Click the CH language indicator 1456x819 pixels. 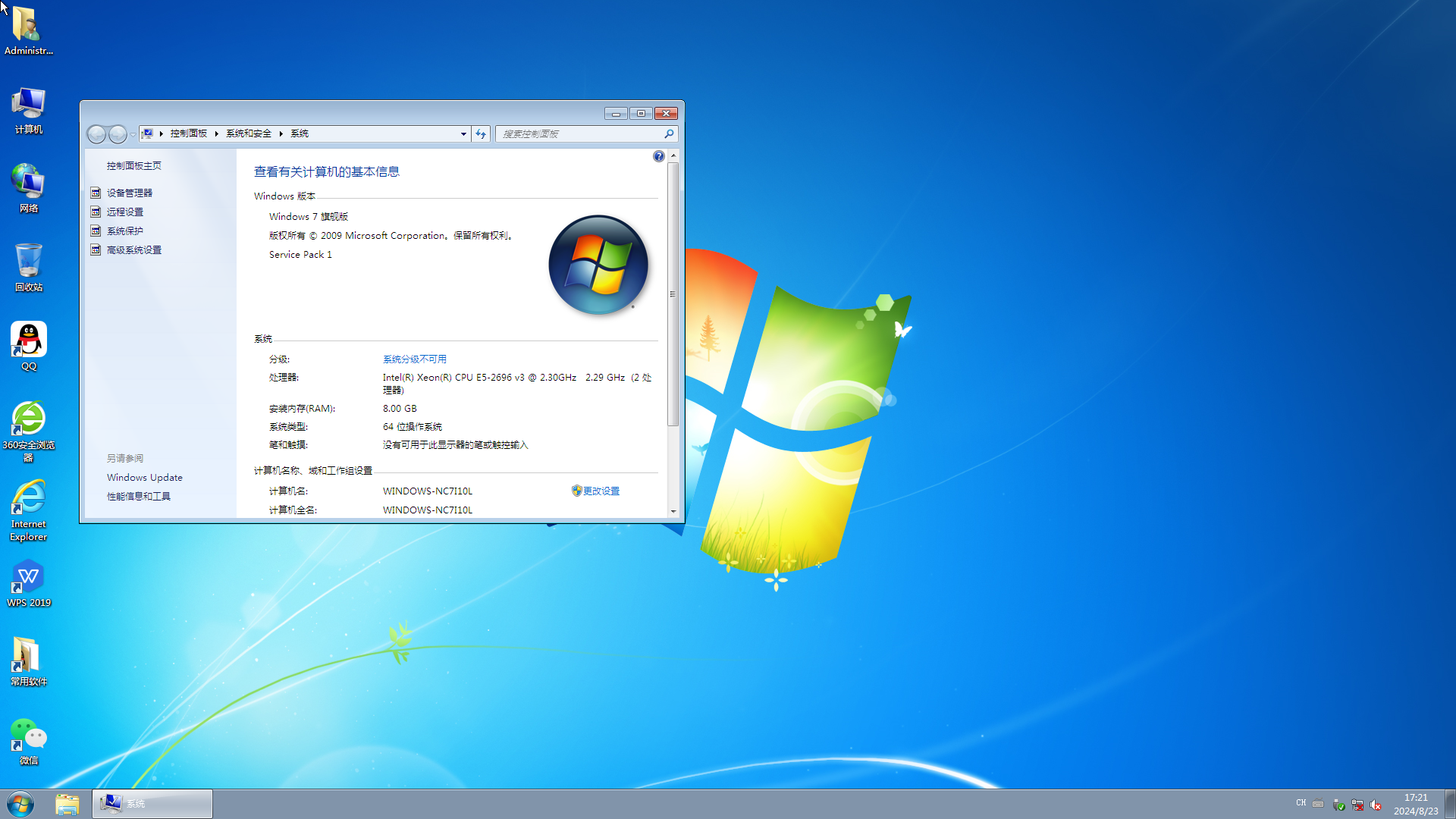click(x=1301, y=803)
